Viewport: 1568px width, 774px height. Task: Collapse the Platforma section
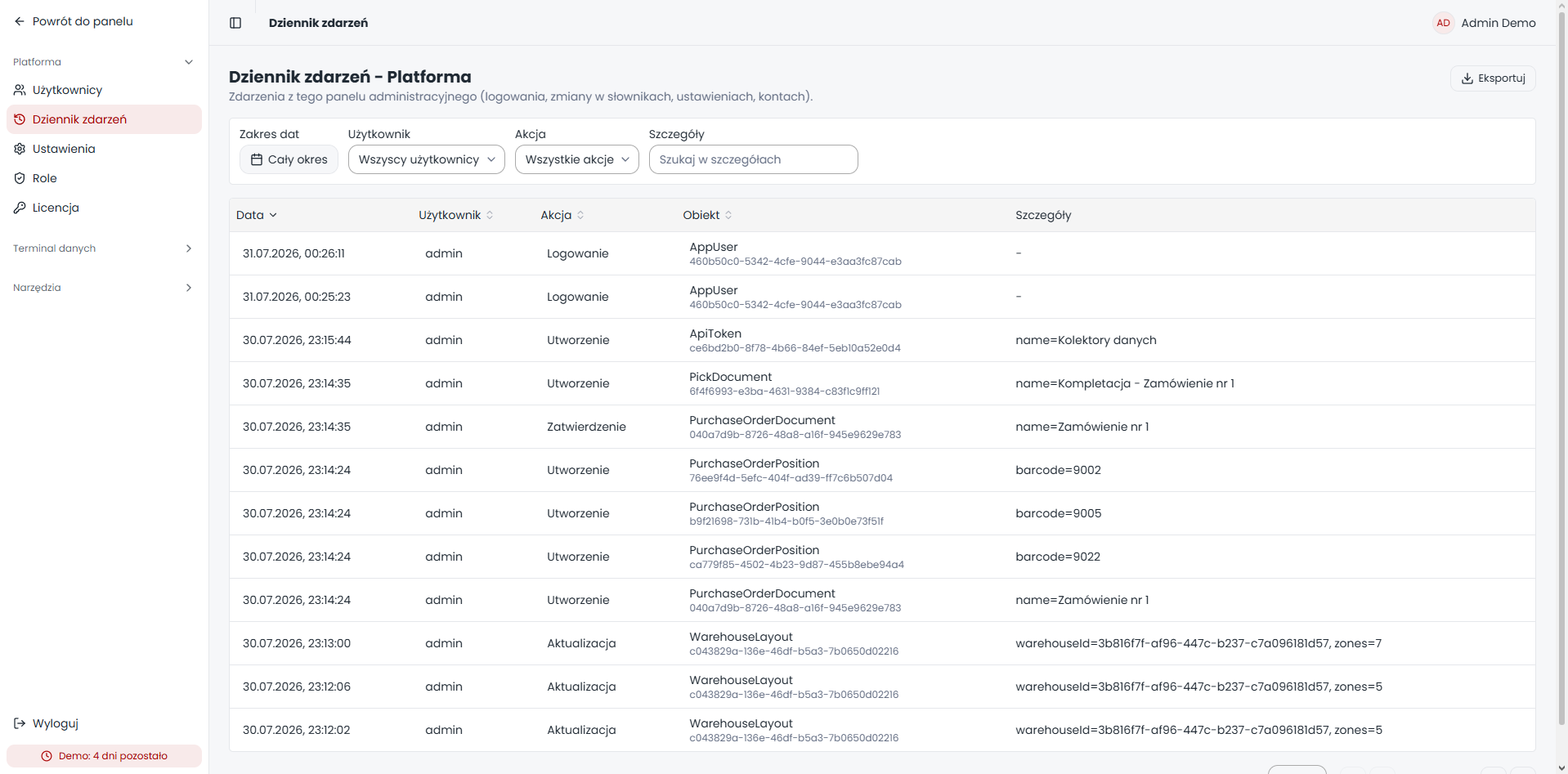pyautogui.click(x=104, y=62)
